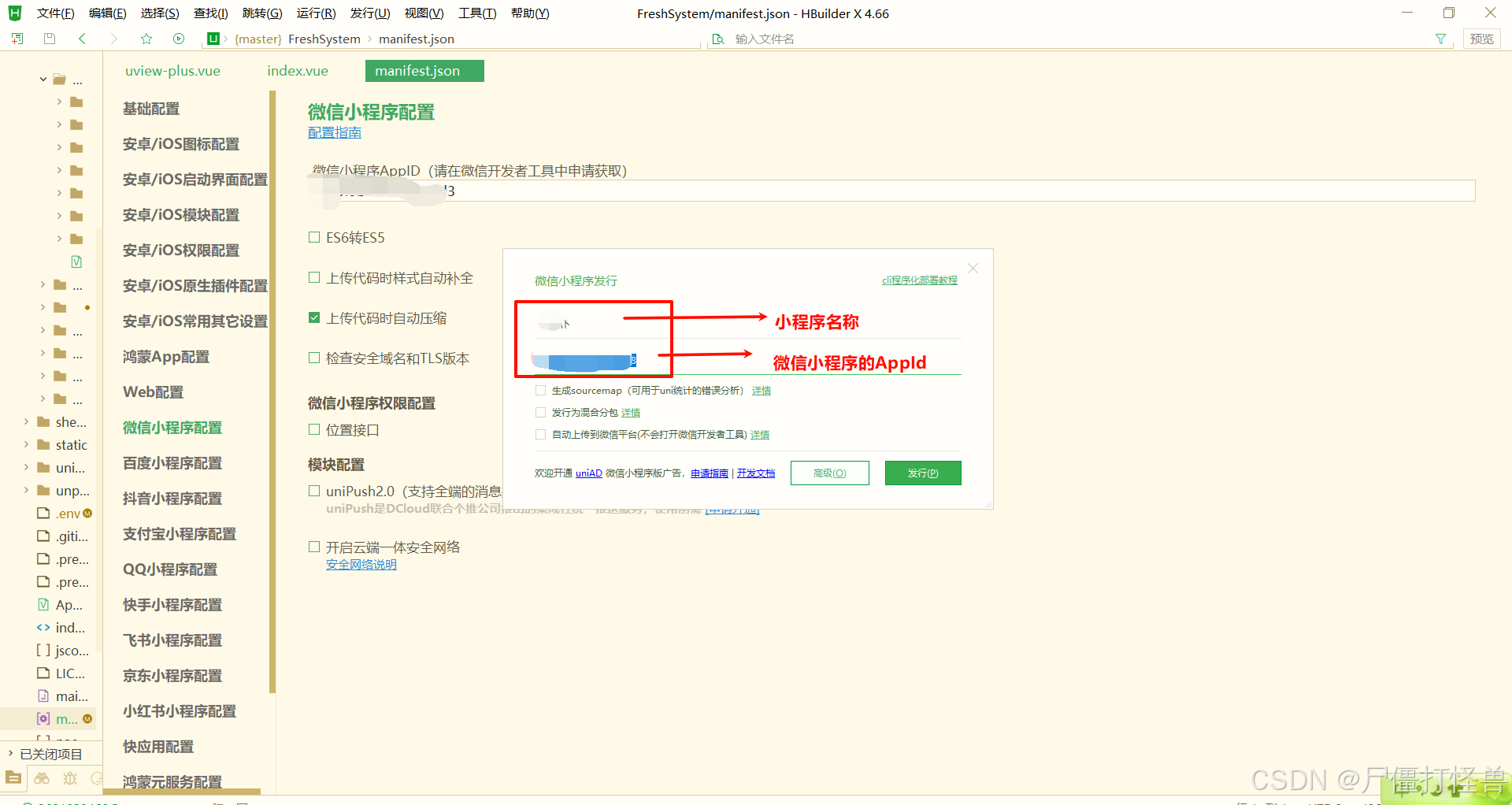
Task: Toggle the ES6转ES5 checkbox
Action: [x=314, y=237]
